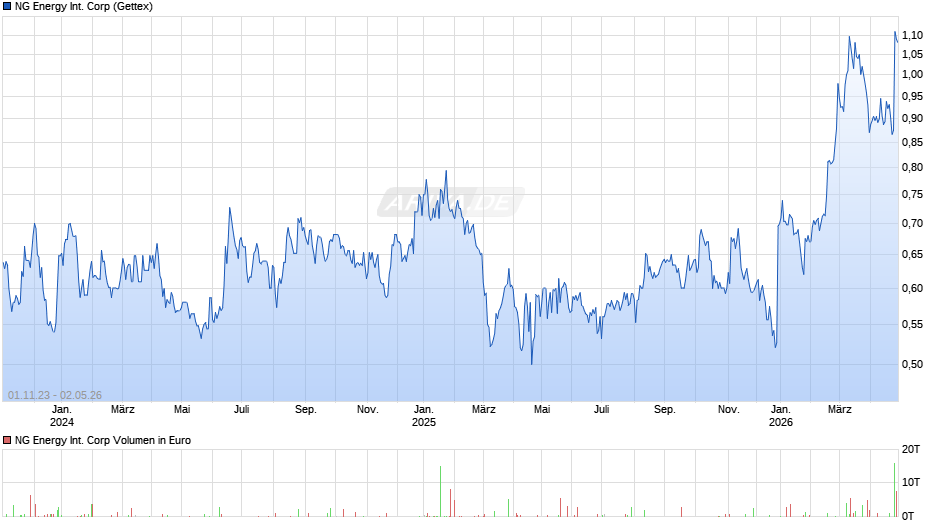Click the price axis label '0,65'

[912, 254]
